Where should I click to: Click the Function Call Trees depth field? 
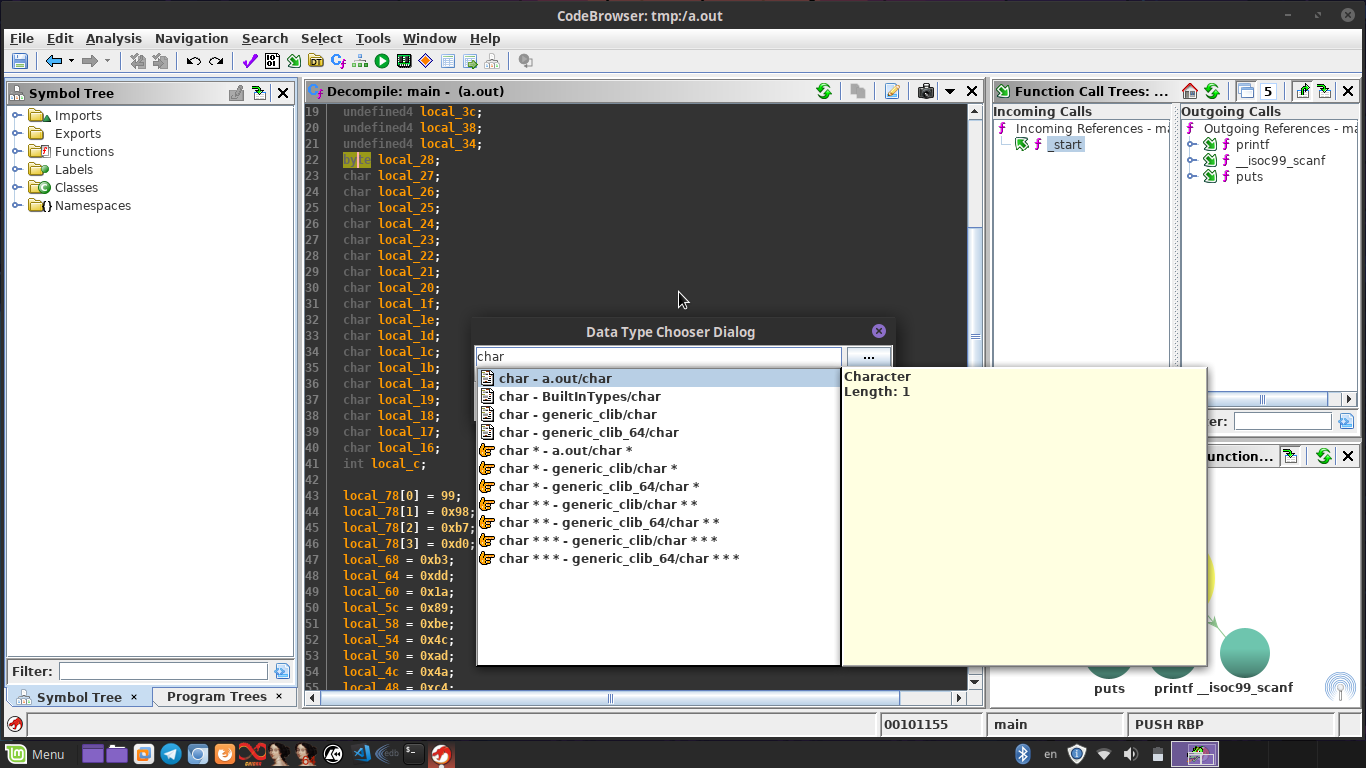[x=1266, y=91]
